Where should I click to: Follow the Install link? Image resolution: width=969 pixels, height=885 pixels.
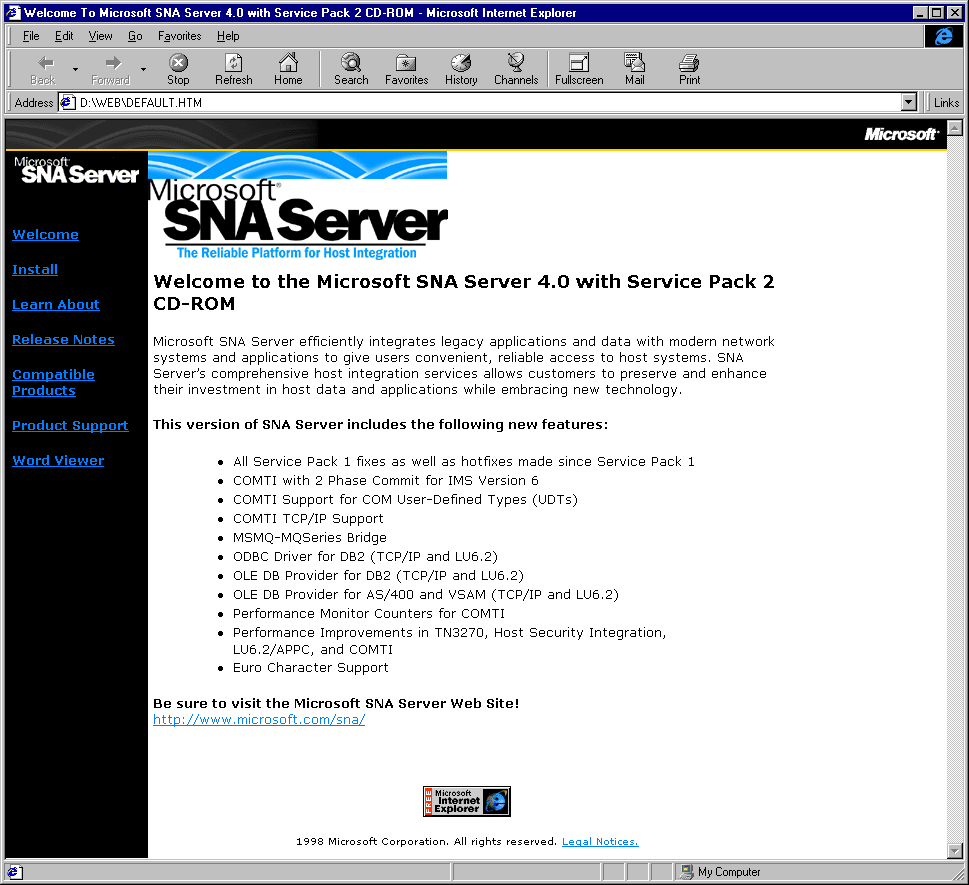[x=35, y=269]
